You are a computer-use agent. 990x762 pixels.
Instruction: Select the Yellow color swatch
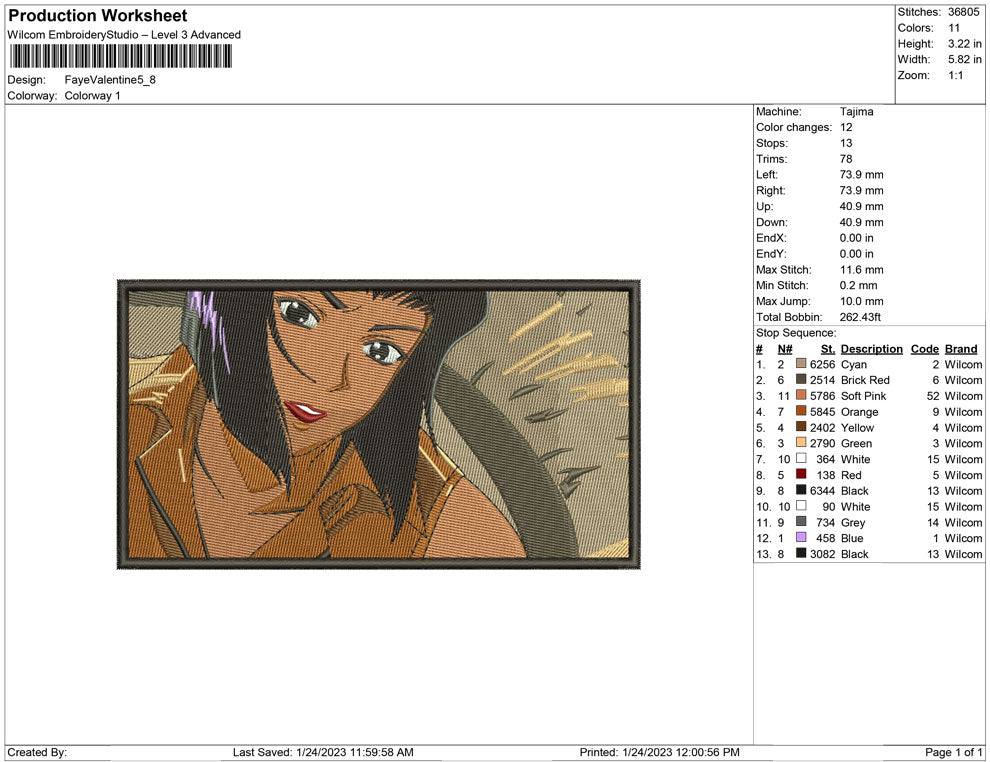coord(801,427)
